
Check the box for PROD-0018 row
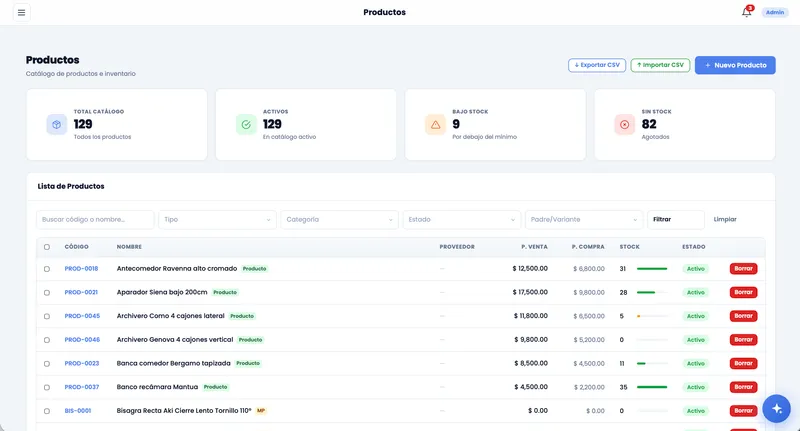[47, 269]
